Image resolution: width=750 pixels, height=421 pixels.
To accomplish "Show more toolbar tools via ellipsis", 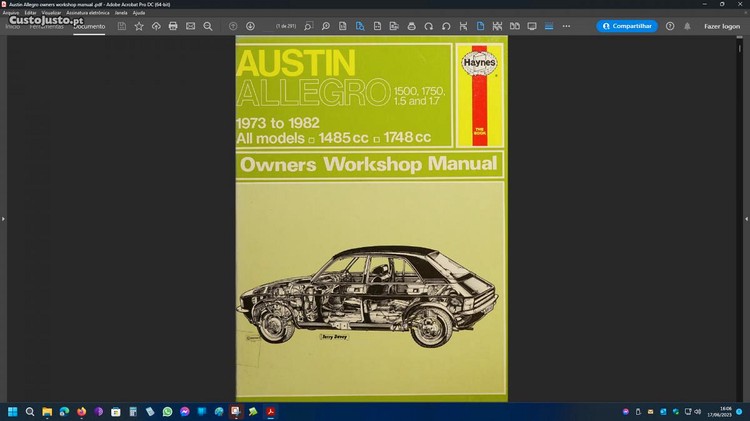I will (566, 26).
